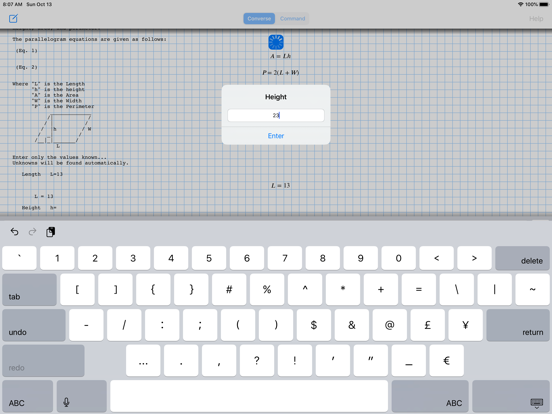Image resolution: width=552 pixels, height=414 pixels.
Task: Tap the tilde key
Action: (x=532, y=290)
